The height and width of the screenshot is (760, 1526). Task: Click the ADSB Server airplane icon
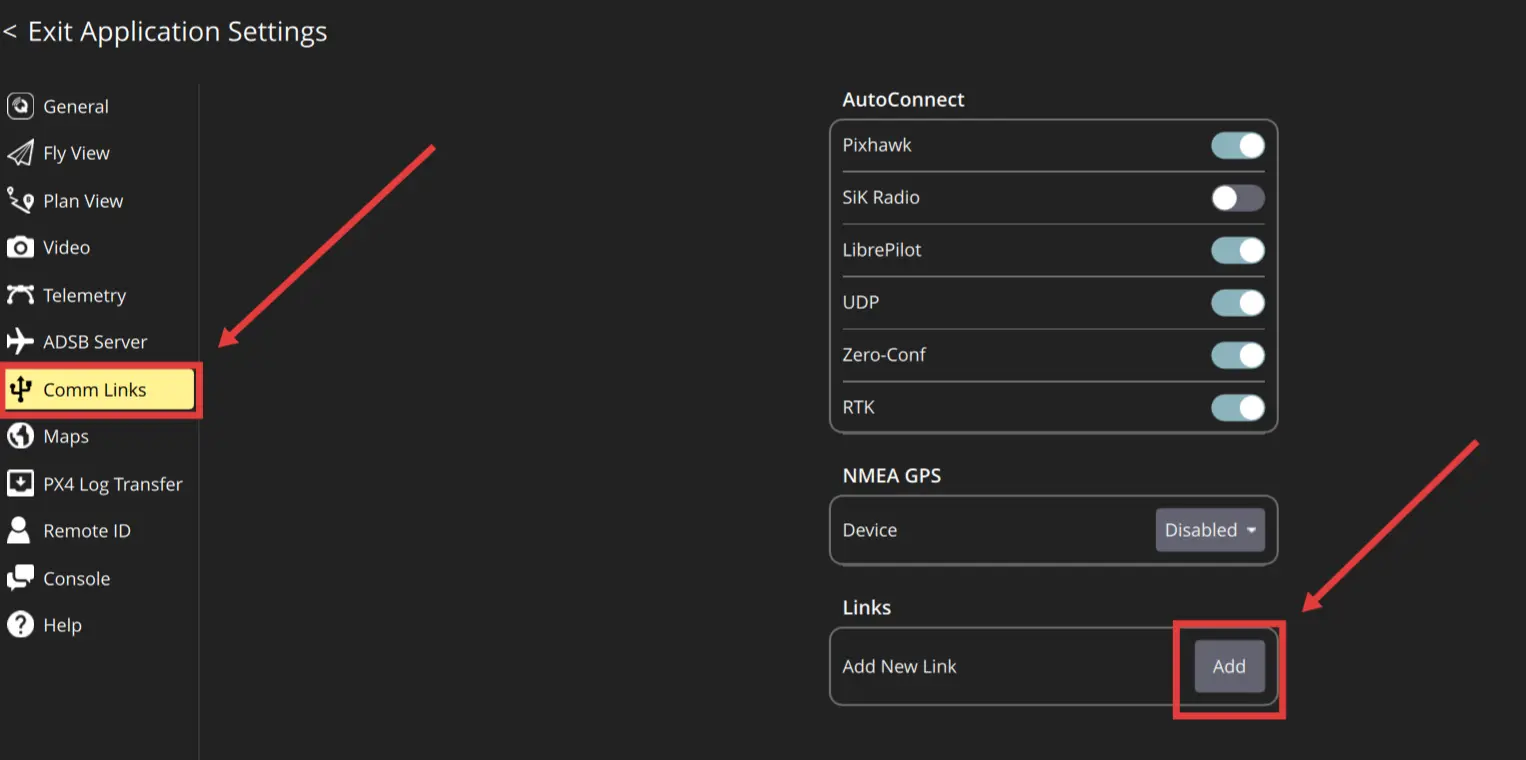point(20,341)
